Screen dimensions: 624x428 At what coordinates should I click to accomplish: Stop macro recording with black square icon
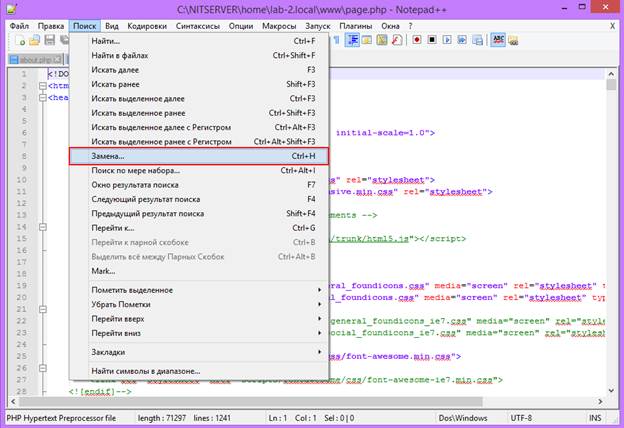click(x=432, y=40)
